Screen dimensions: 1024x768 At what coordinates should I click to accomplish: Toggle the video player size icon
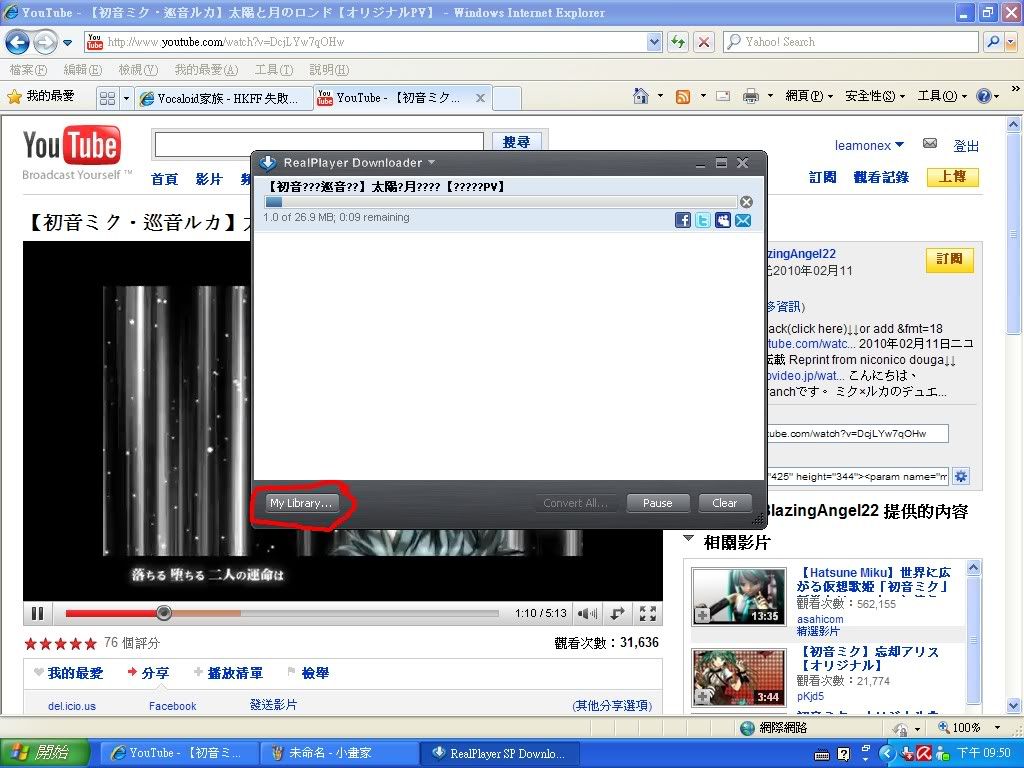click(x=617, y=613)
